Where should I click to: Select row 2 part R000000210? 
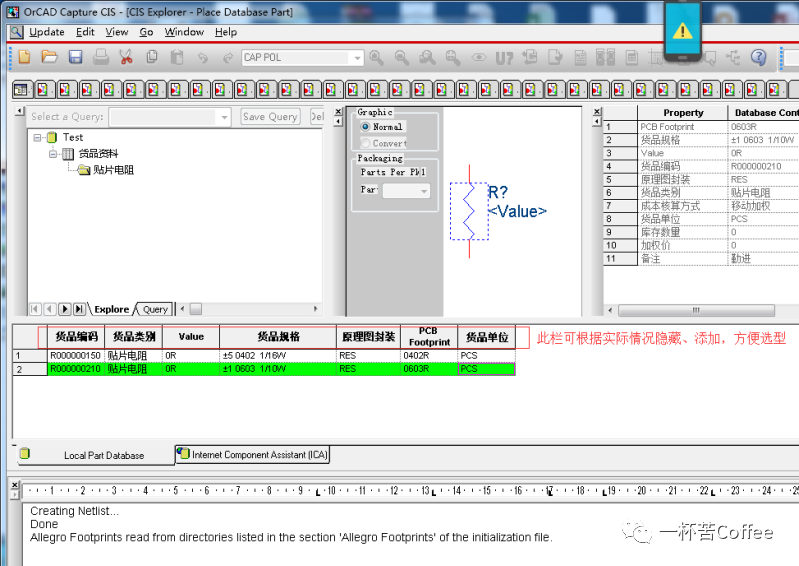coord(263,368)
